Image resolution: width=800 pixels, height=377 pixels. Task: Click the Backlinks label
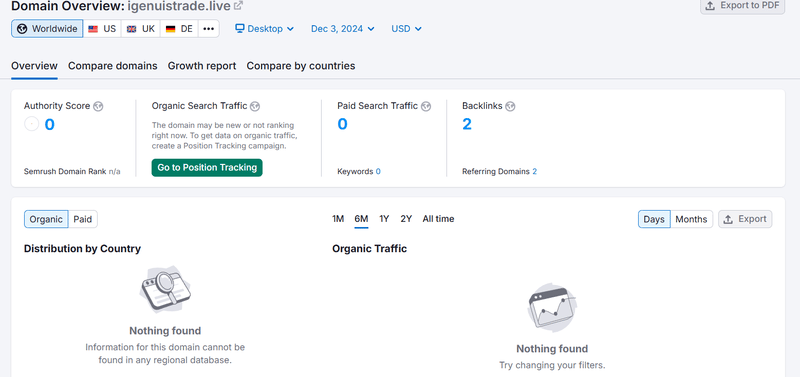(482, 106)
